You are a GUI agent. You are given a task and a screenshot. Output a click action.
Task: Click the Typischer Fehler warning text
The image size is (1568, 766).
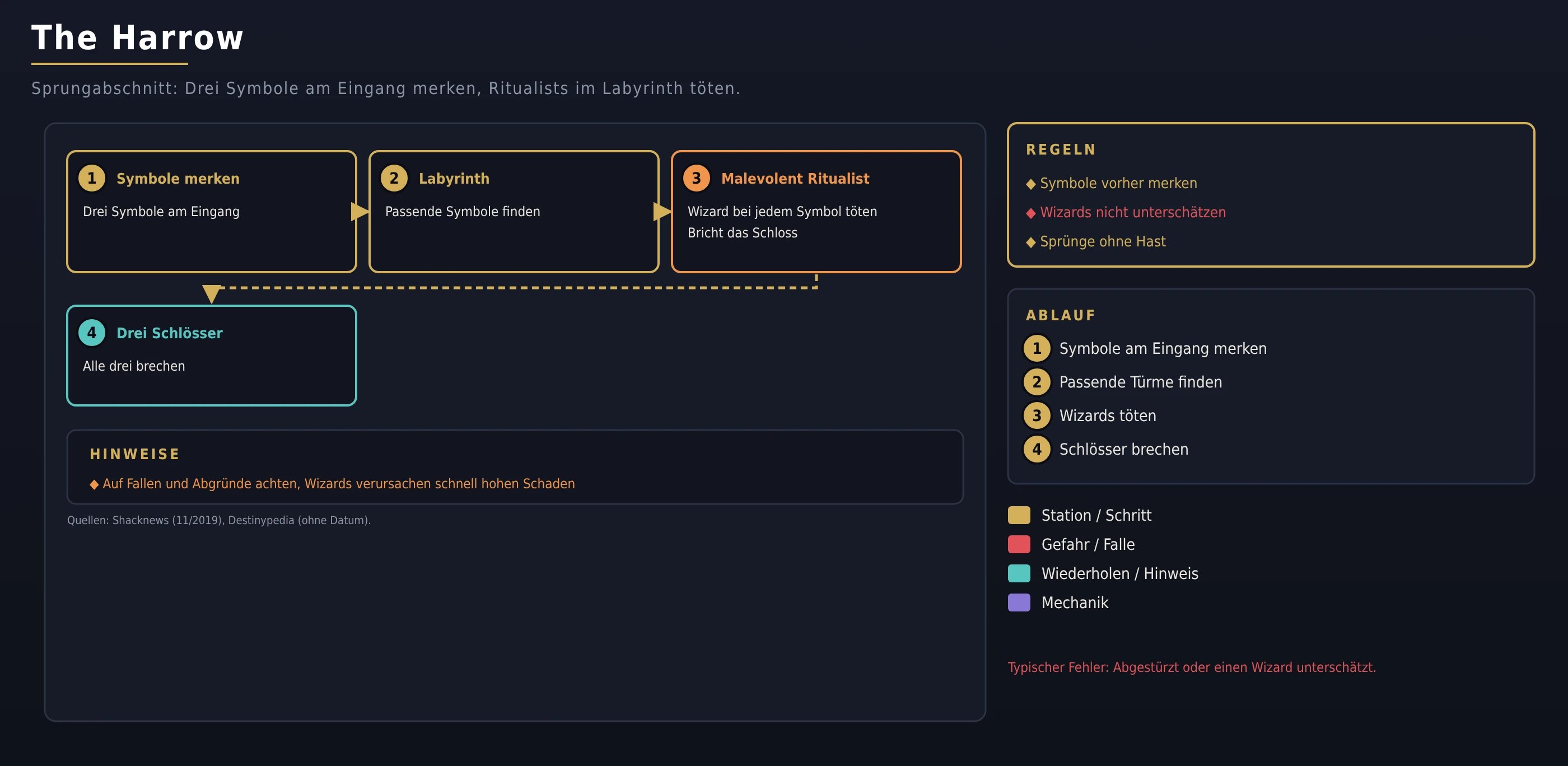coord(1192,668)
